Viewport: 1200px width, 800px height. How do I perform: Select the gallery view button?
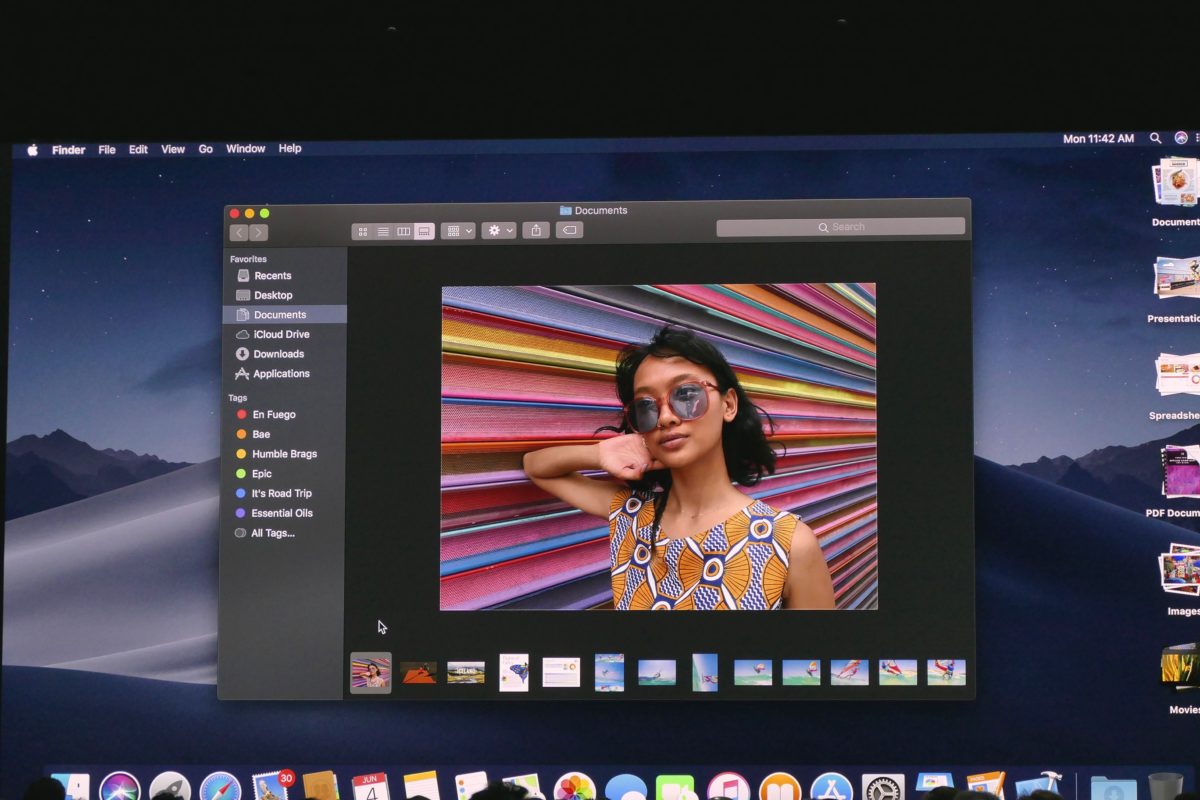click(x=424, y=231)
